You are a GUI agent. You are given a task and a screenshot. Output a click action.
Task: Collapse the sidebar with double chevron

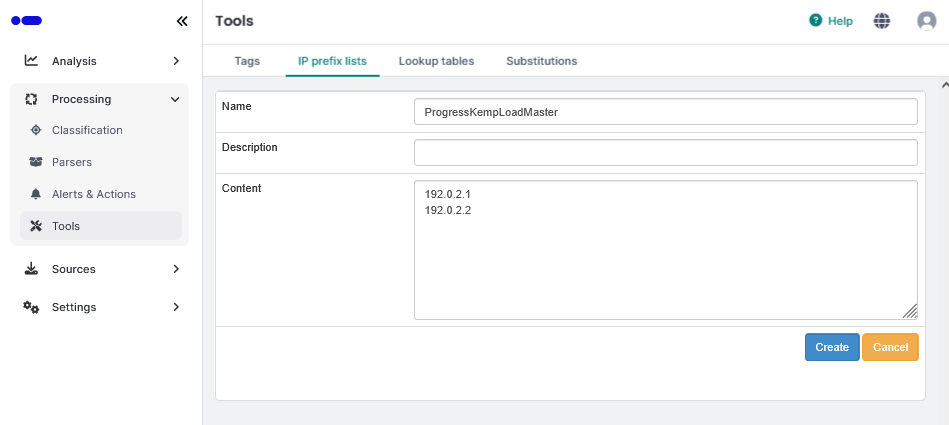pyautogui.click(x=182, y=21)
